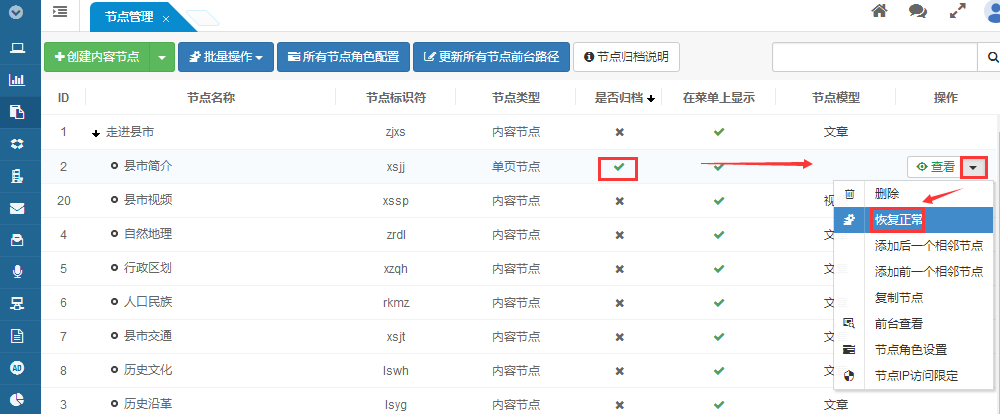Viewport: 1000px width, 414px height.
Task: Open the chat messages icon
Action: pos(917,11)
